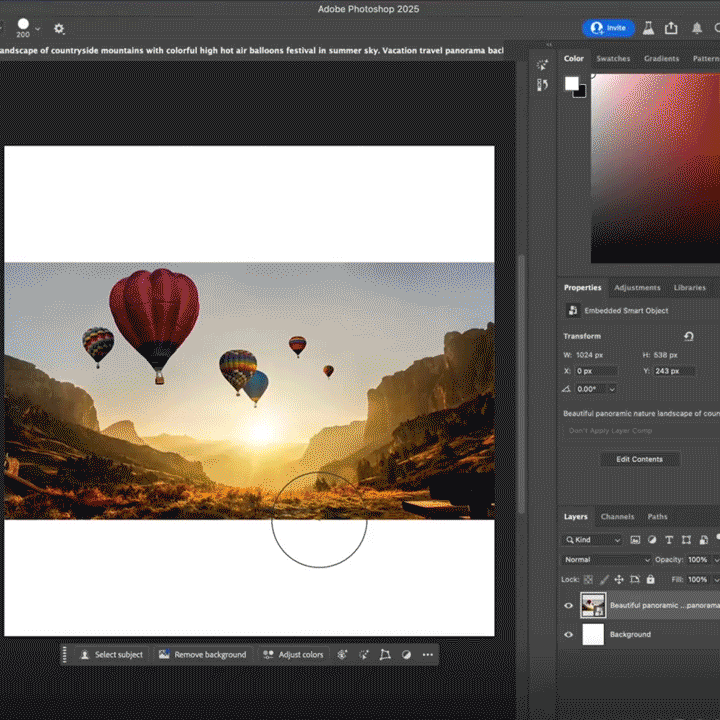Open the Normal blend mode dropdown

606,560
